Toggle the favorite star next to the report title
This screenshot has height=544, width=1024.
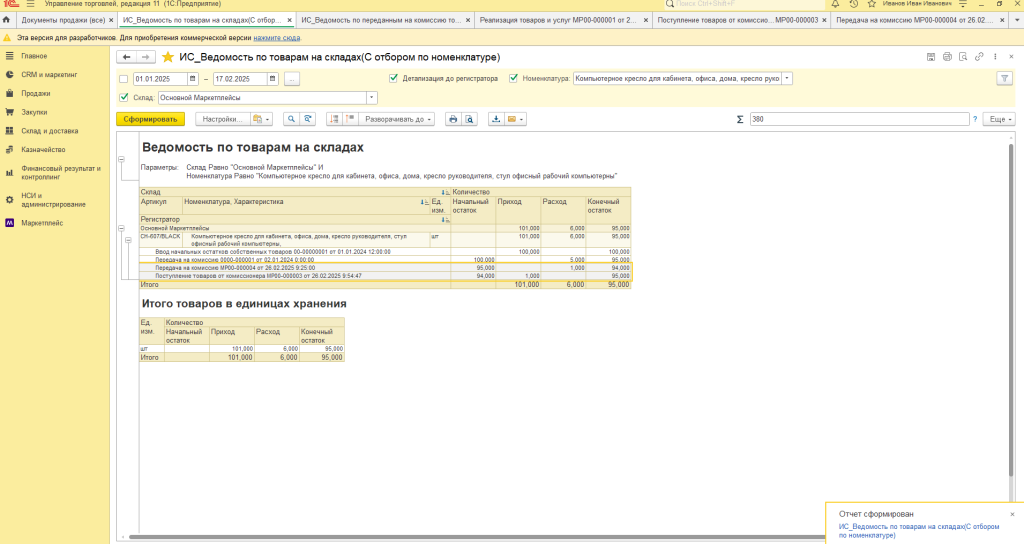[x=168, y=57]
